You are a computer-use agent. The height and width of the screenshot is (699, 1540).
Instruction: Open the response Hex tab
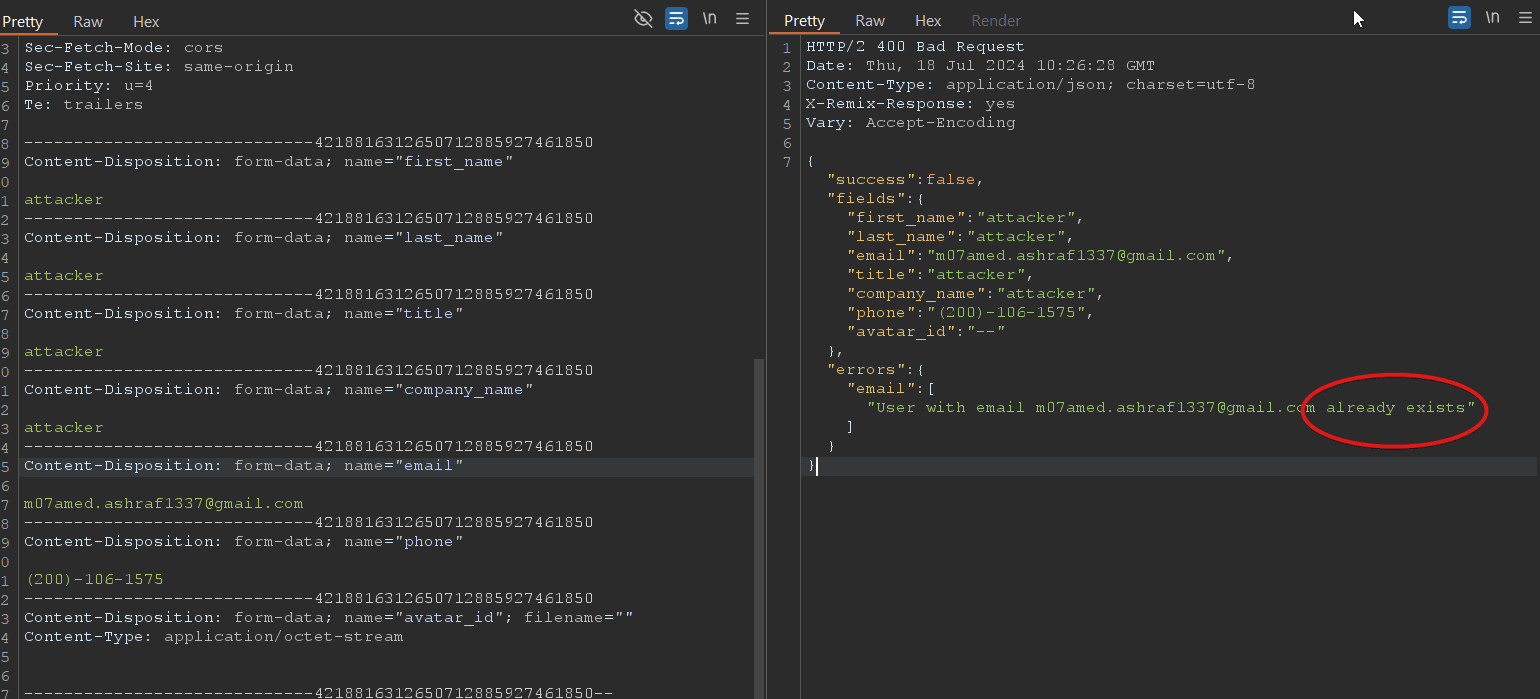[x=928, y=21]
